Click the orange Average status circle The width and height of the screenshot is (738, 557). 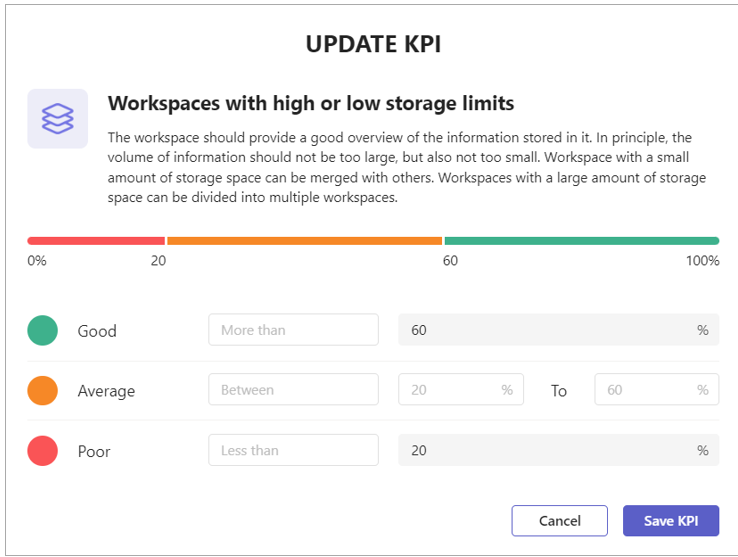42,390
